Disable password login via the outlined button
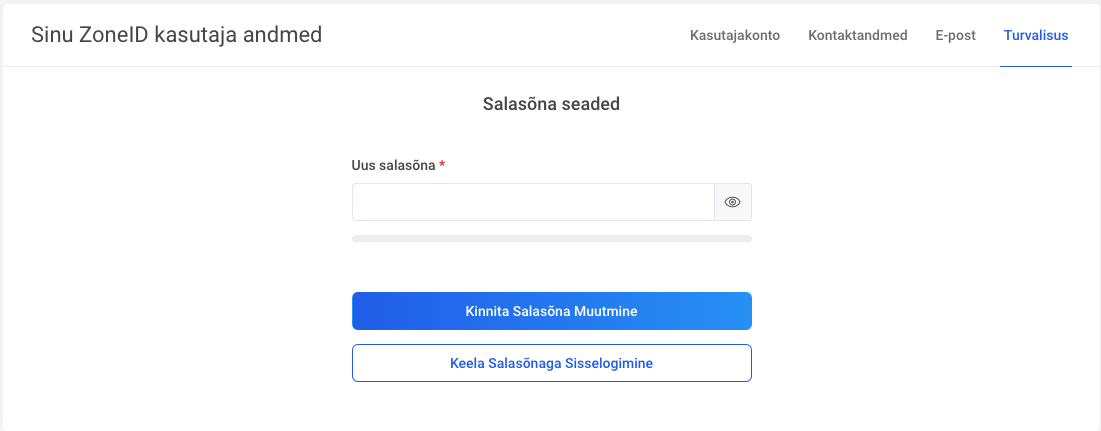The height and width of the screenshot is (431, 1101). (x=551, y=363)
